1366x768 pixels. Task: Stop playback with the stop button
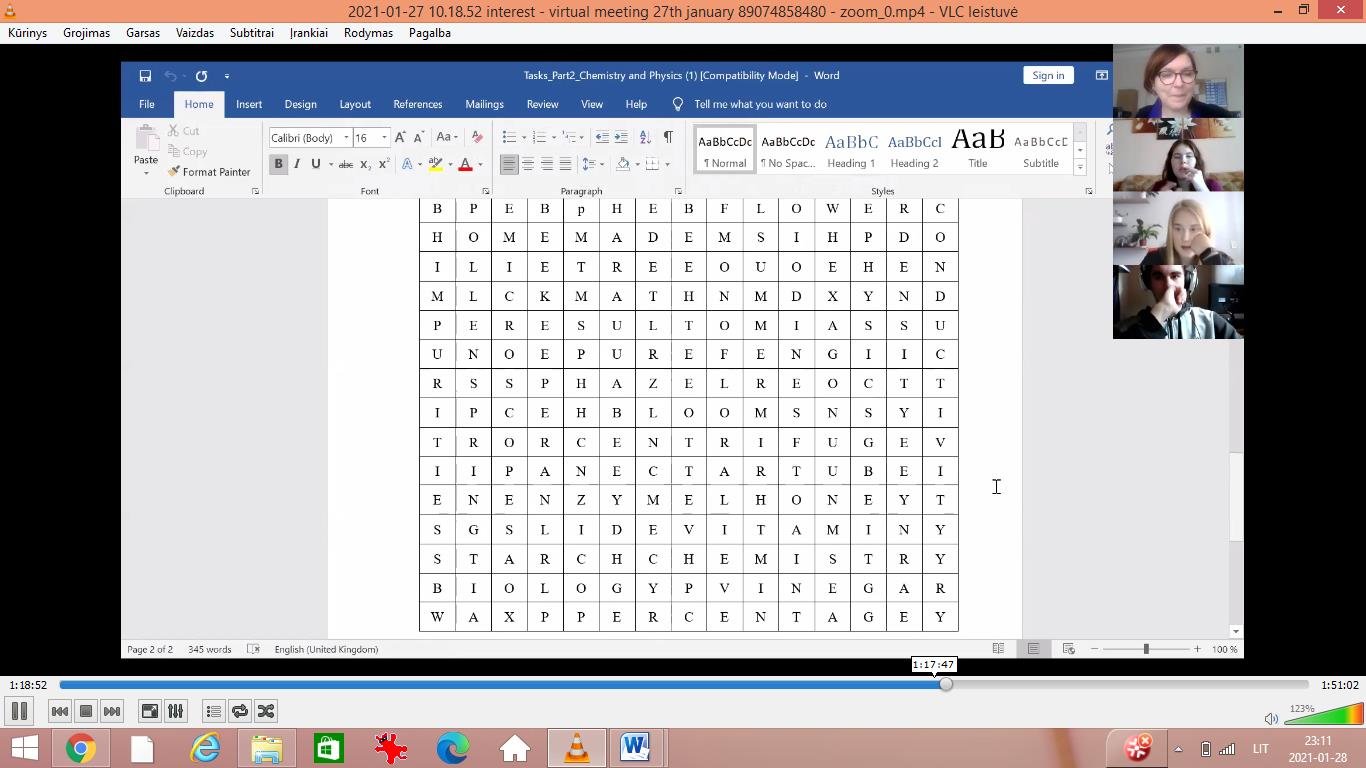pyautogui.click(x=86, y=711)
